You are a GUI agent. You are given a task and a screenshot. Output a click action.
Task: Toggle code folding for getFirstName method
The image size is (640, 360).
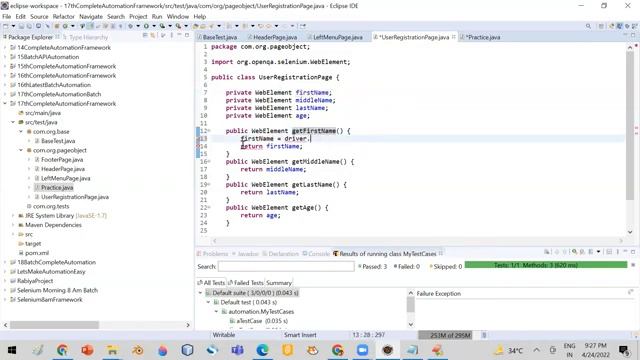point(209,131)
